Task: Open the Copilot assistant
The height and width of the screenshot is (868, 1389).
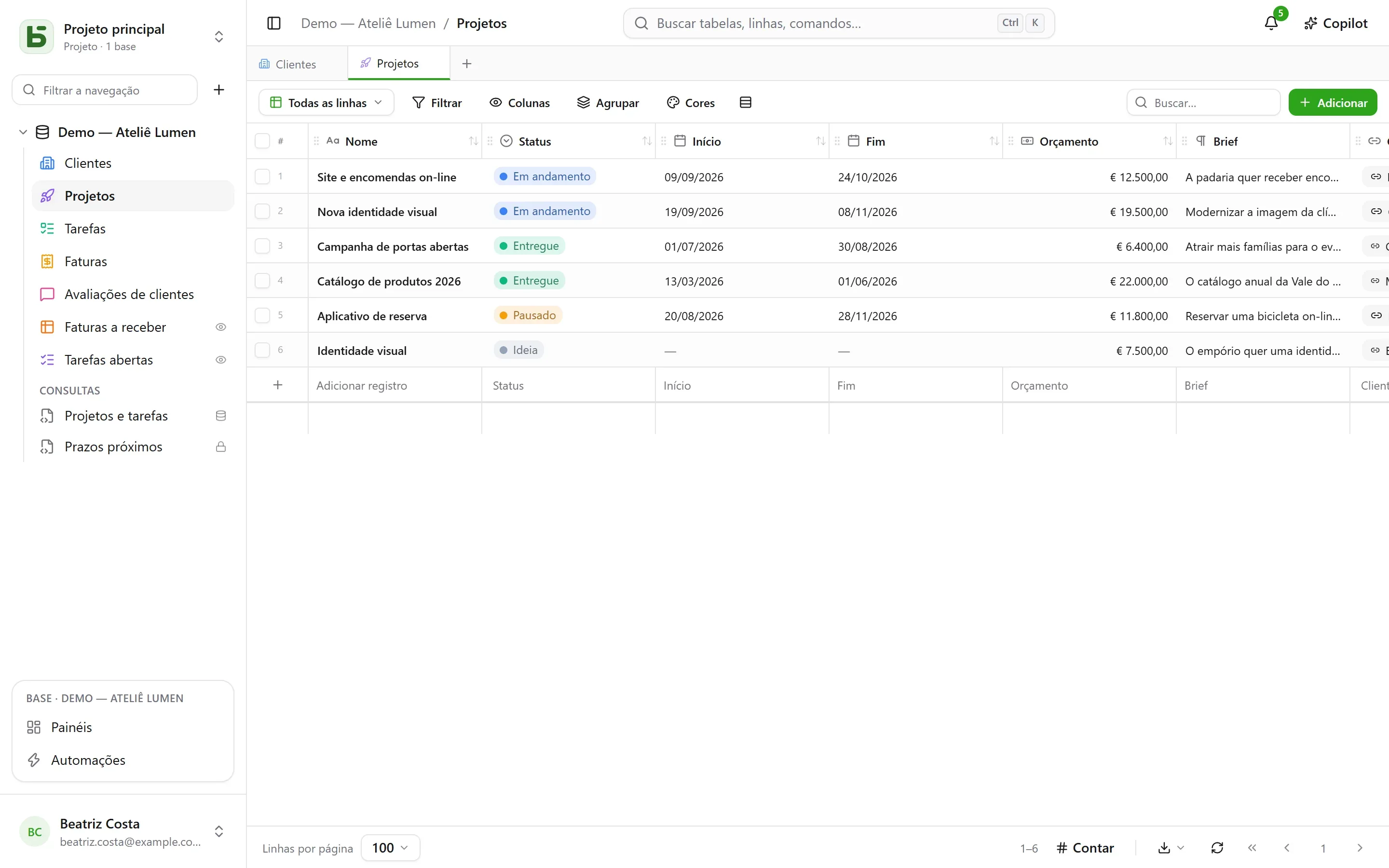Action: (1335, 23)
